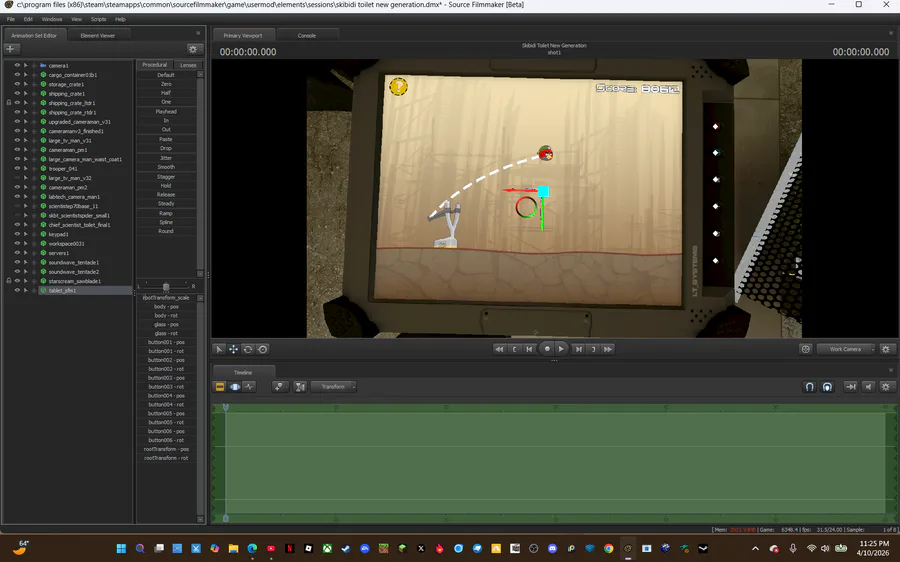Switch to the Console tab
This screenshot has width=900, height=562.
pos(307,36)
